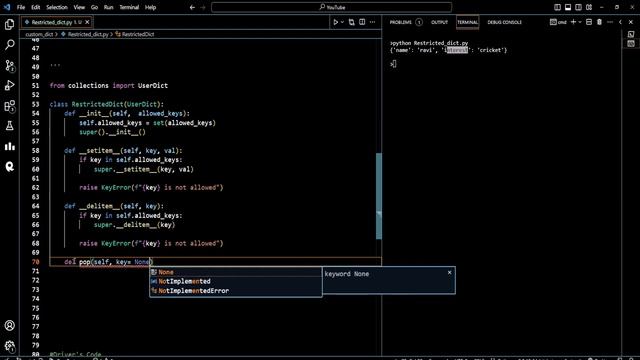
Task: Toggle primary side bar layout icon
Action: (557, 7)
